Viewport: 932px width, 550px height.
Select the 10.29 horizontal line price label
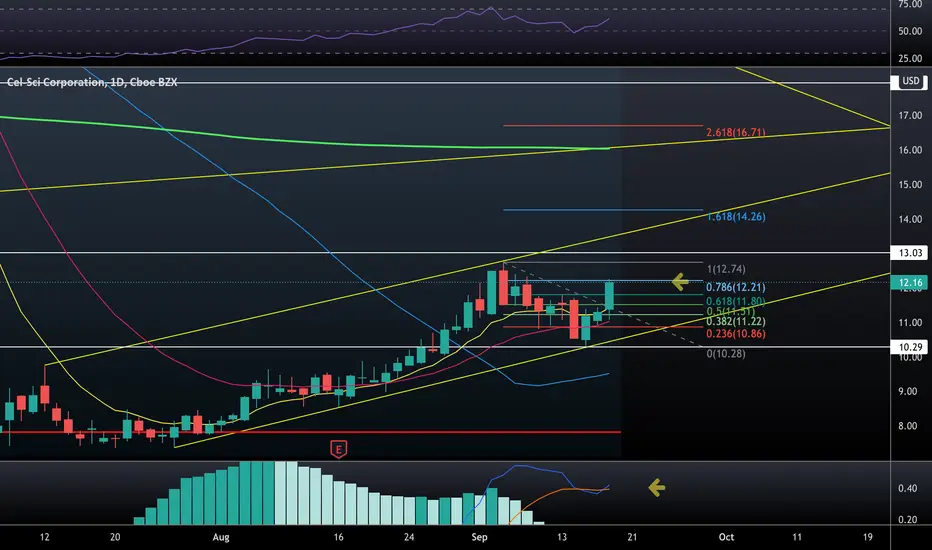(909, 347)
